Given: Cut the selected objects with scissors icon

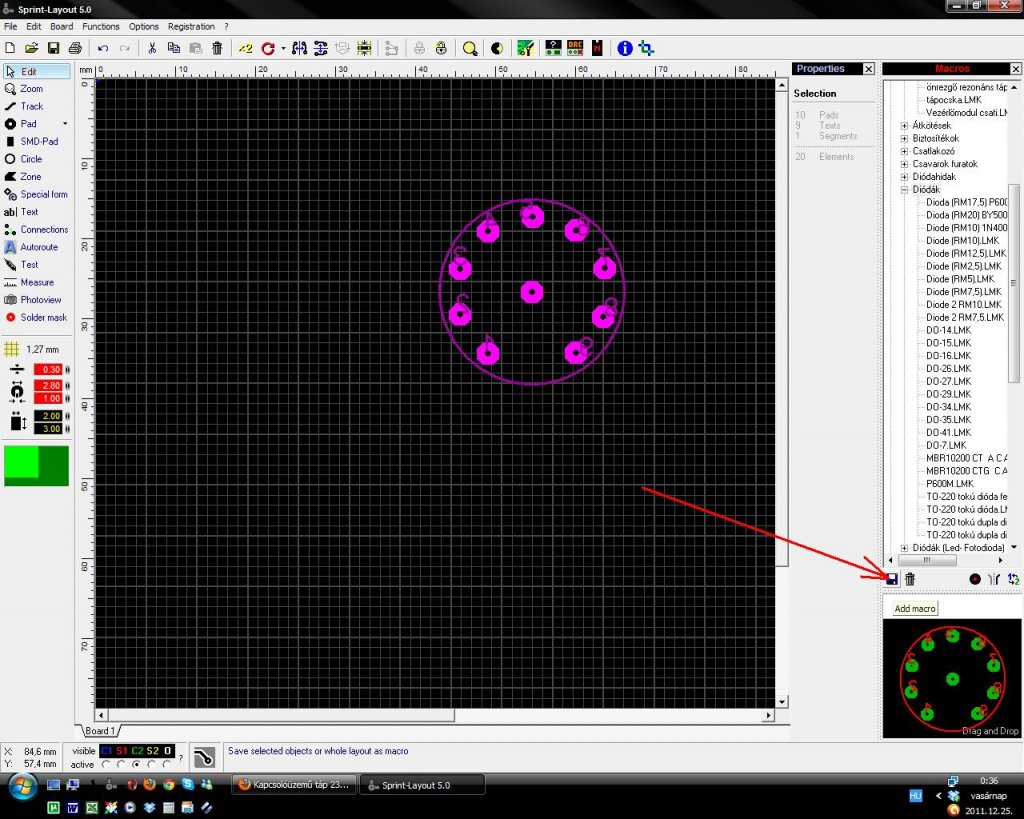Looking at the screenshot, I should click(x=152, y=48).
